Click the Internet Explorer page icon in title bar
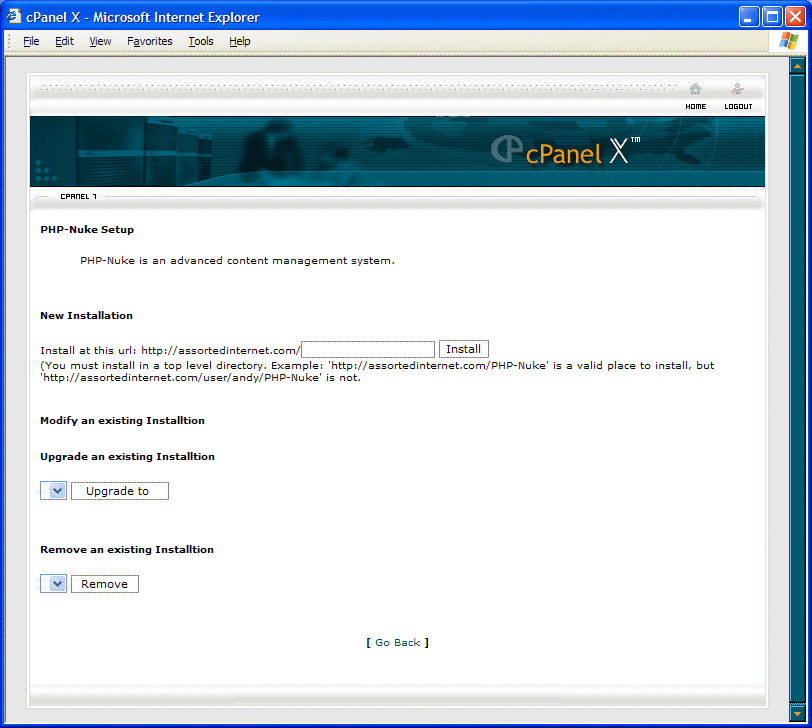 (x=14, y=17)
